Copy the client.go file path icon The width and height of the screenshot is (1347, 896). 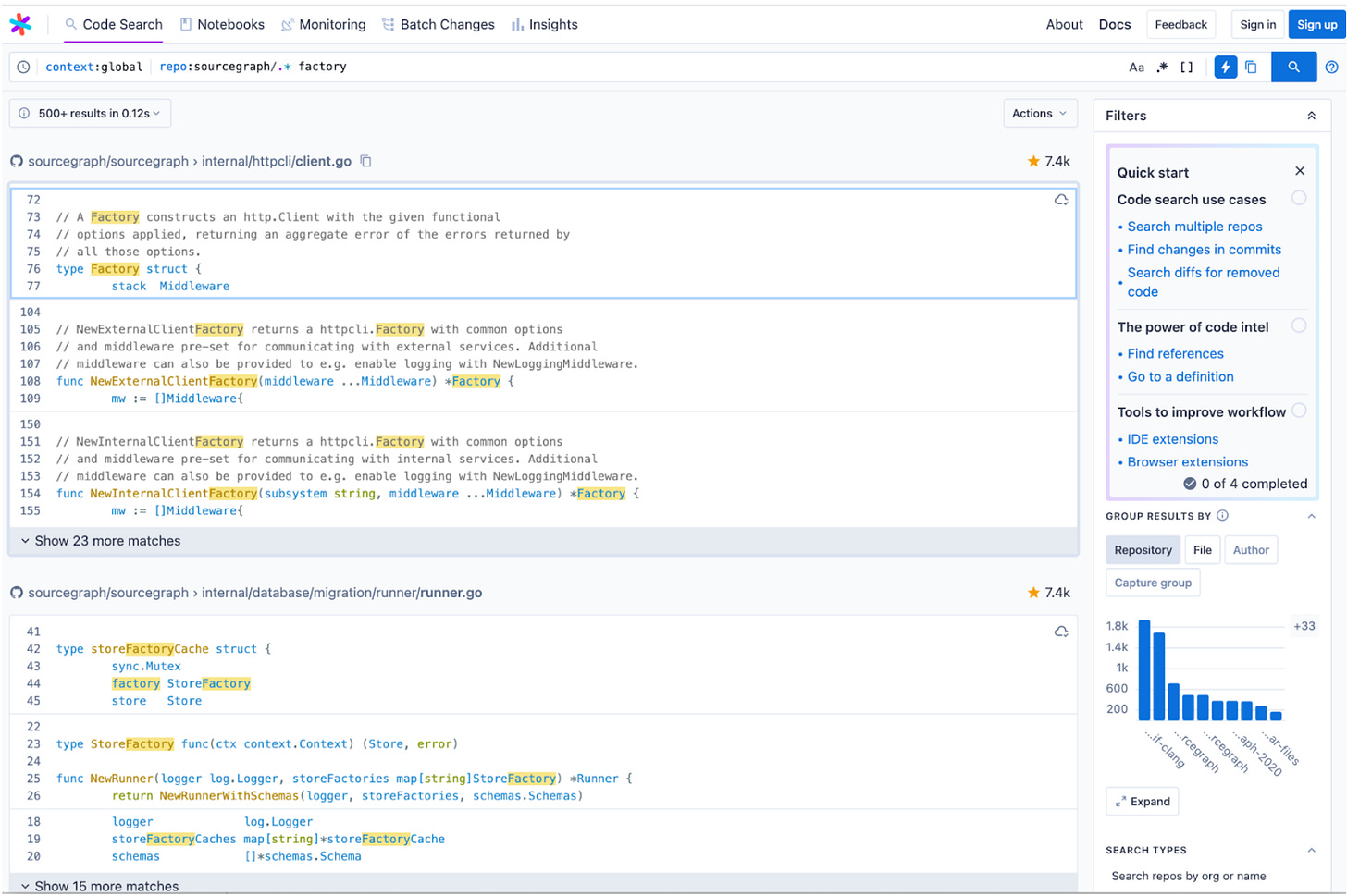coord(365,160)
